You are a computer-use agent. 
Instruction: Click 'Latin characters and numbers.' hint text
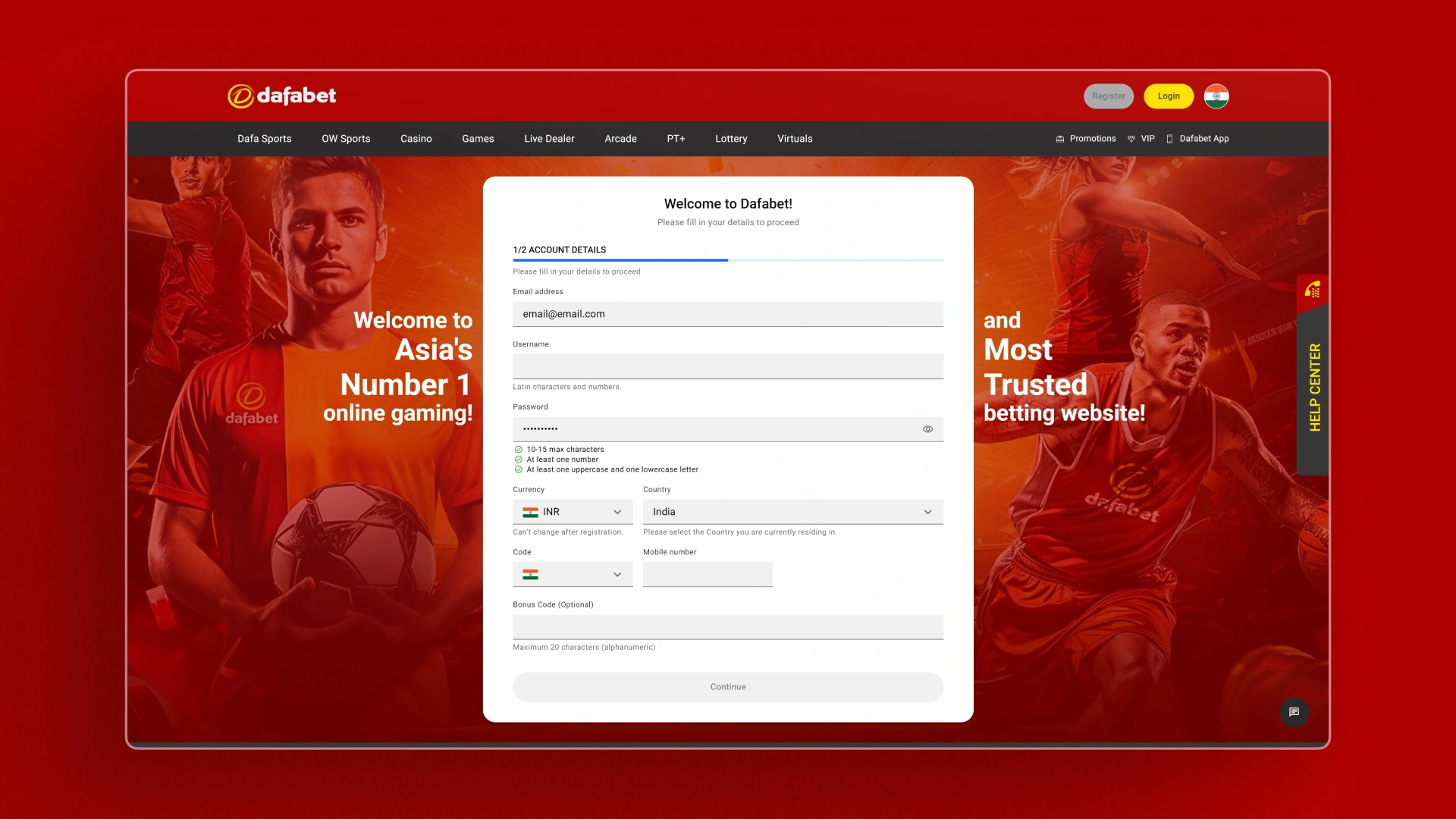[566, 387]
